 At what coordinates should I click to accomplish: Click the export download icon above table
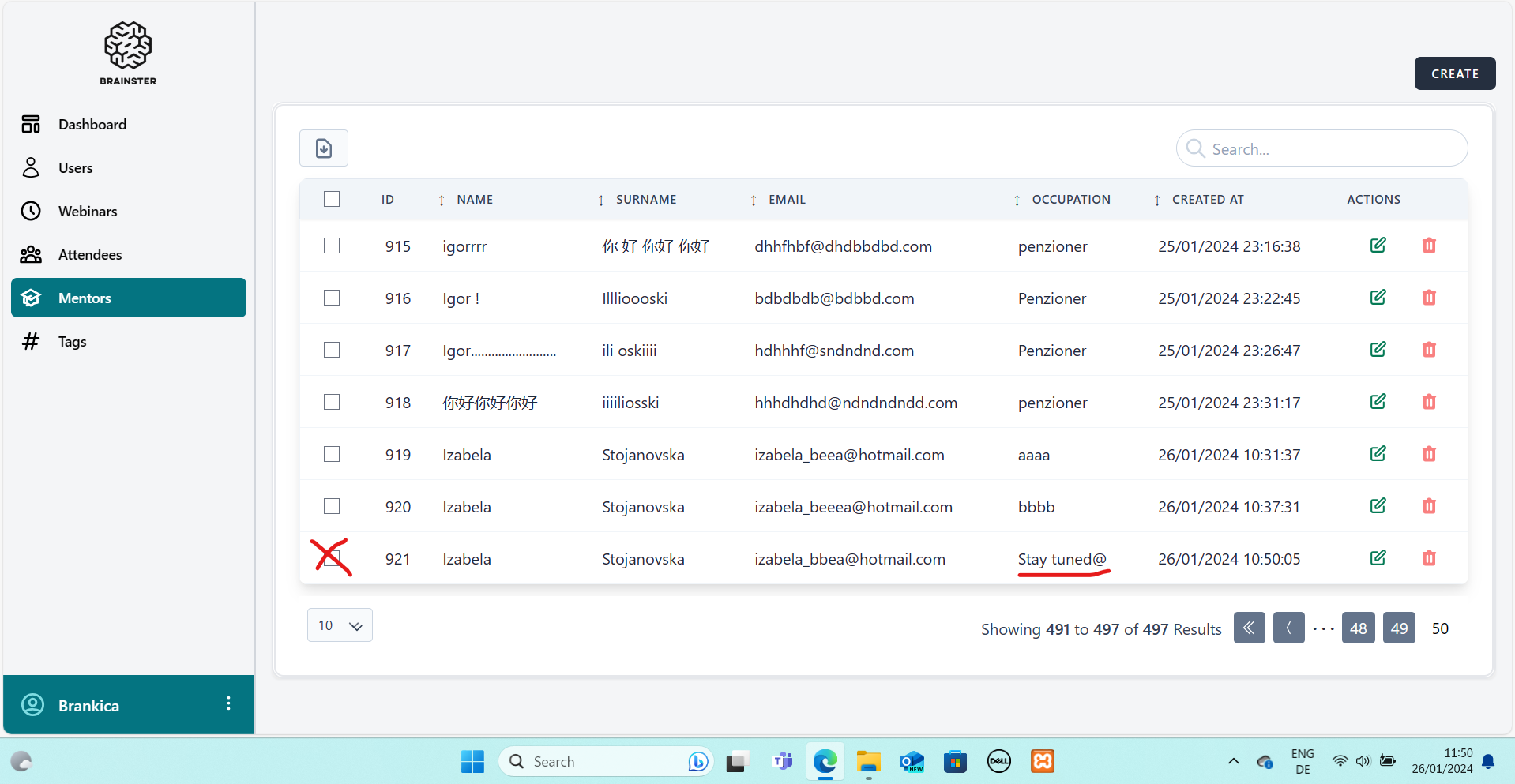pyautogui.click(x=323, y=148)
